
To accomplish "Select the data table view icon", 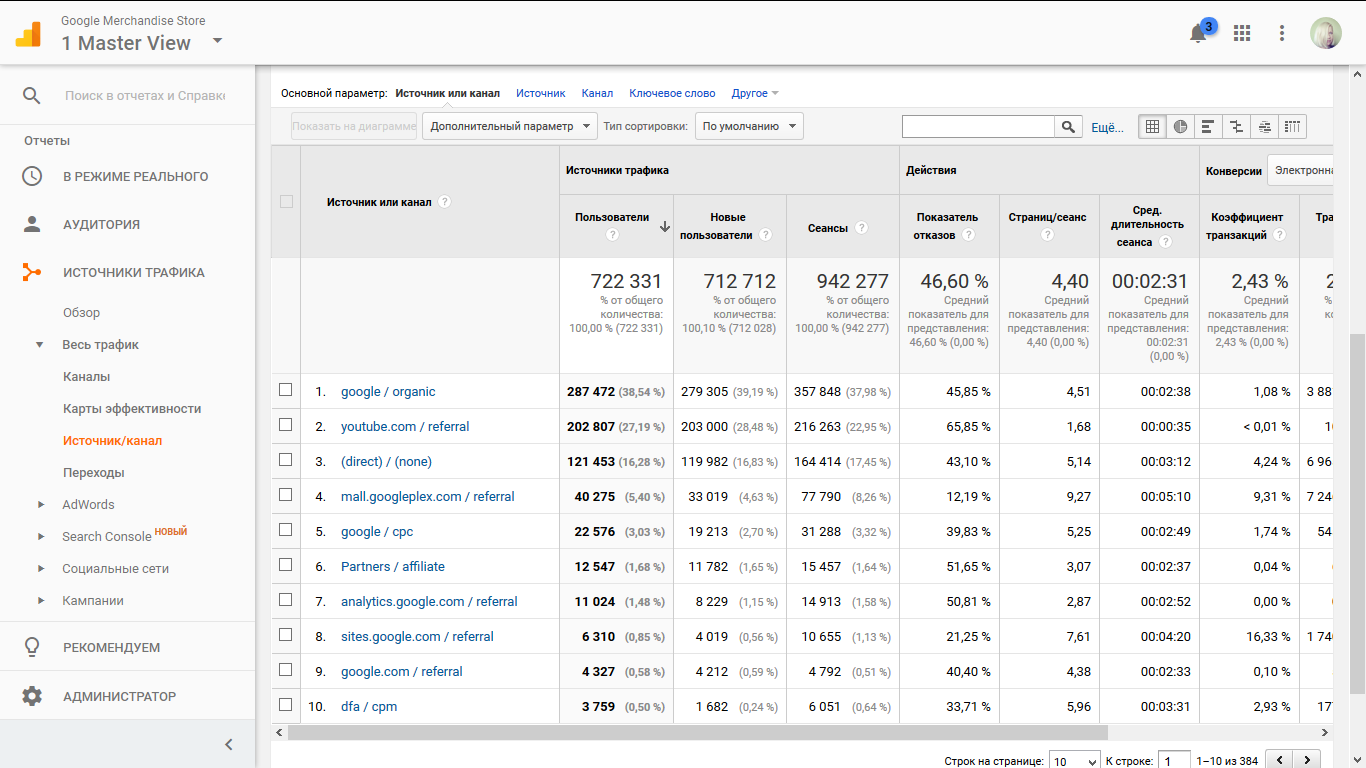I will point(1151,126).
